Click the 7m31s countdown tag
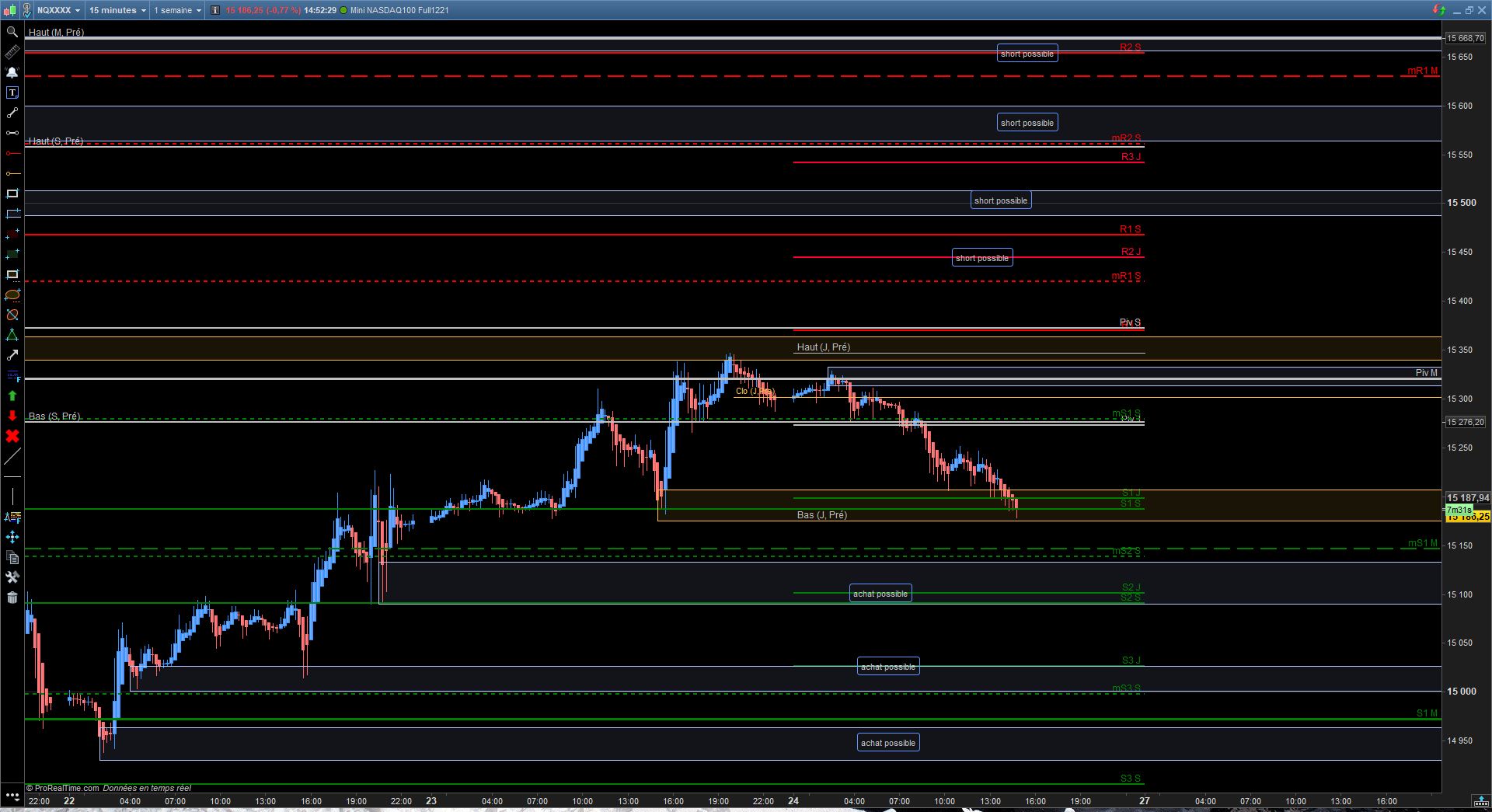Image resolution: width=1492 pixels, height=812 pixels. click(1459, 509)
